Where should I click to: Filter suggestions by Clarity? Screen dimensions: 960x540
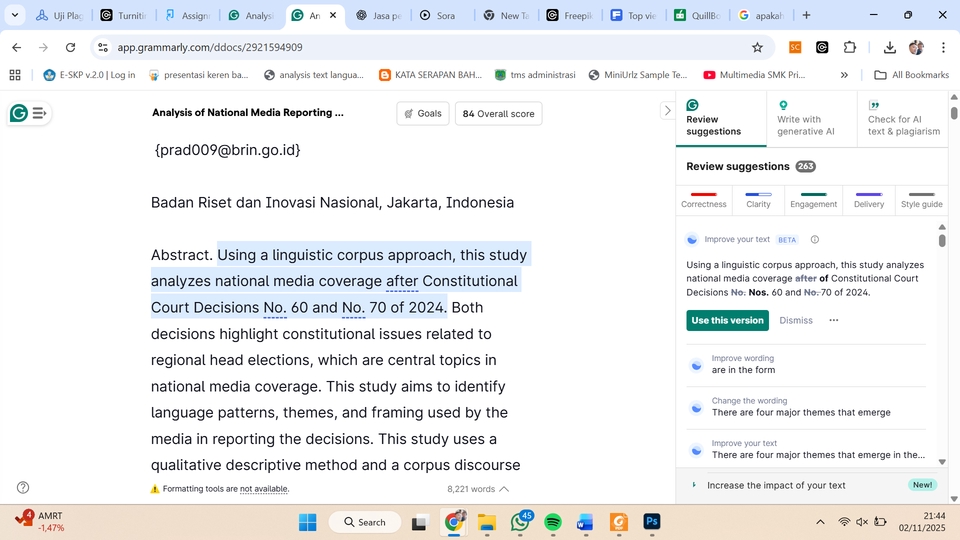point(758,199)
